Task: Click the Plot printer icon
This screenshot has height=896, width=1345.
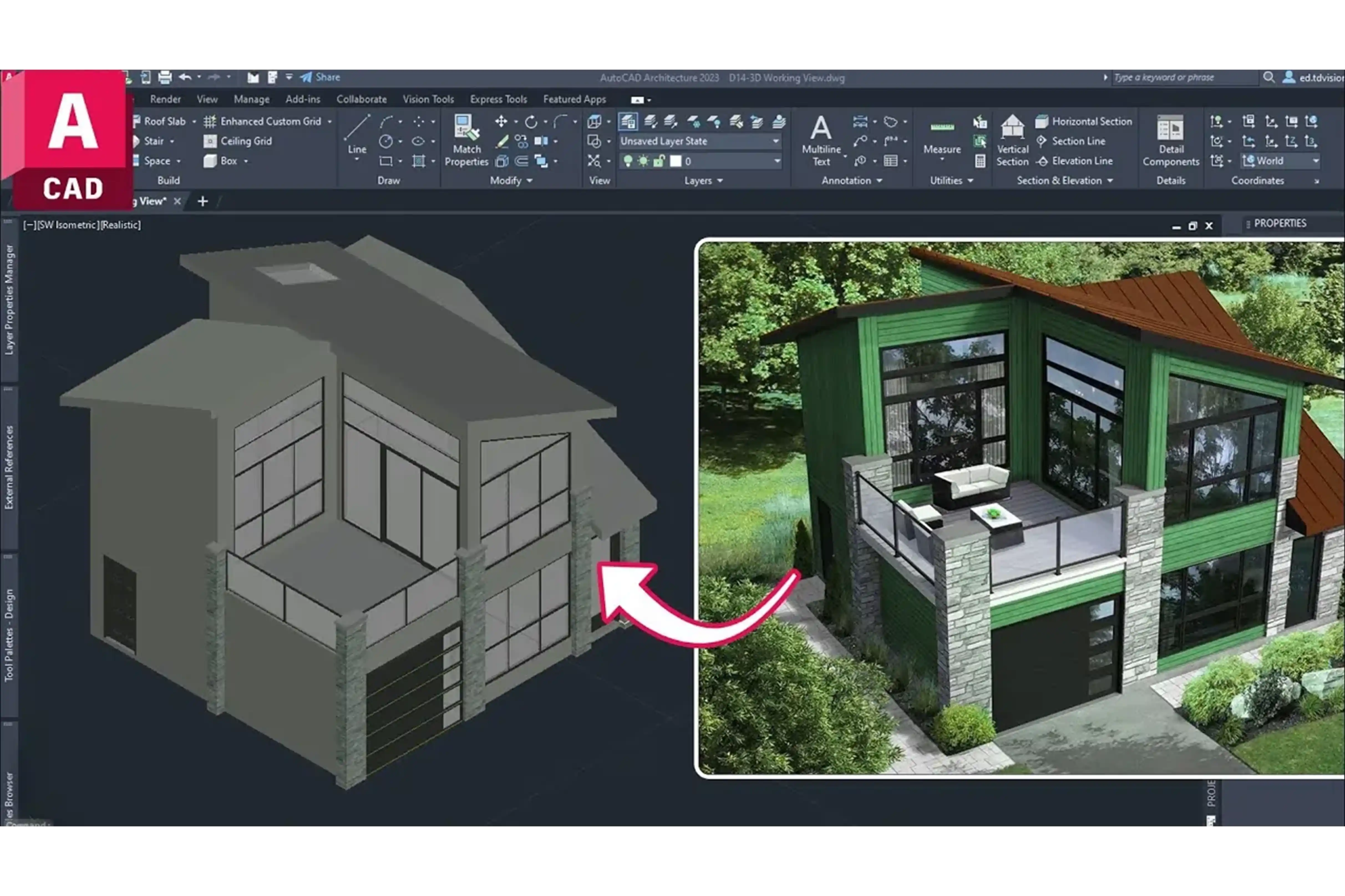Action: (x=164, y=77)
